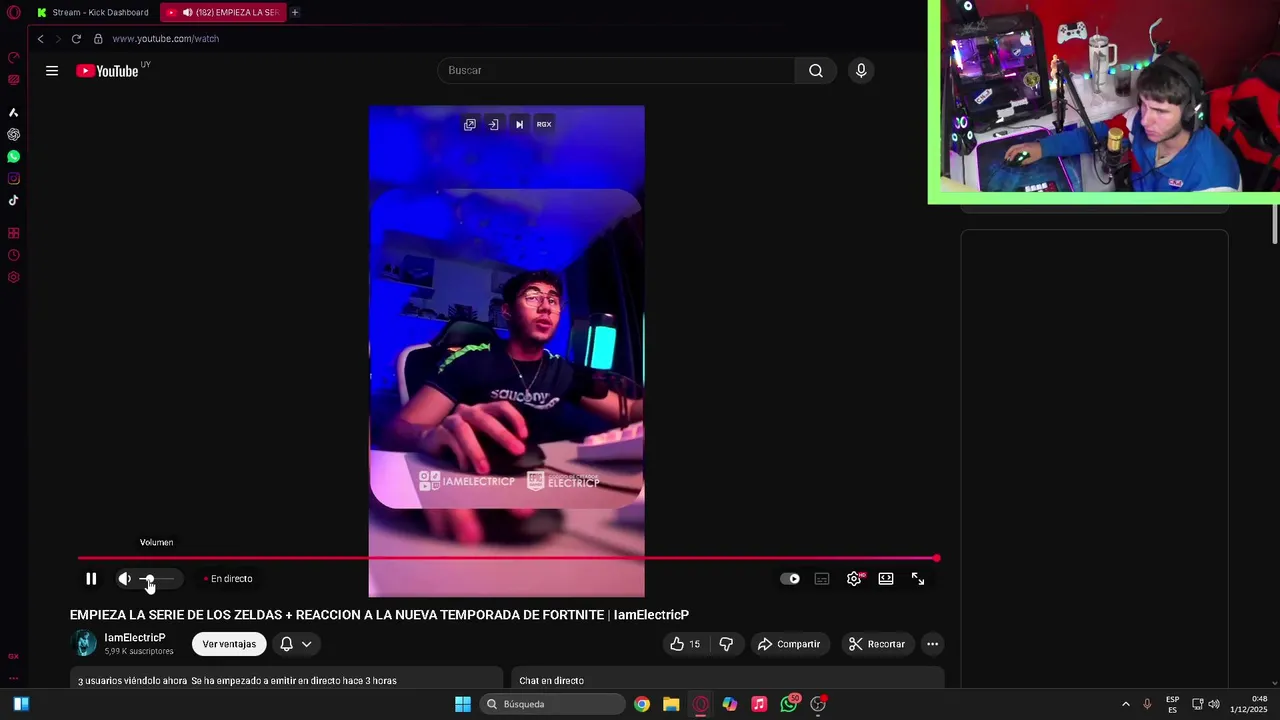The height and width of the screenshot is (720, 1280).
Task: Open Workspaces grid icon in sidebar
Action: click(x=14, y=233)
